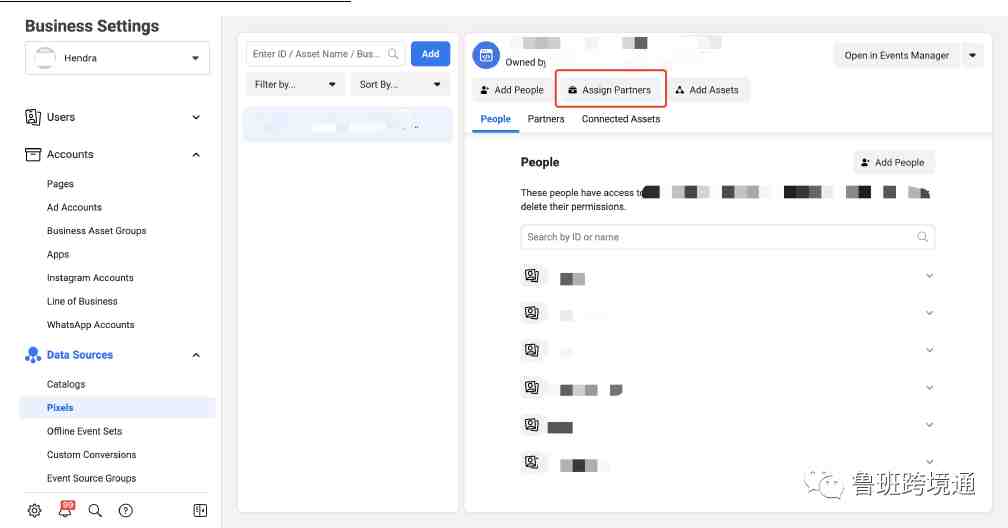Open the settings gear icon
This screenshot has width=1008, height=528.
click(x=35, y=511)
